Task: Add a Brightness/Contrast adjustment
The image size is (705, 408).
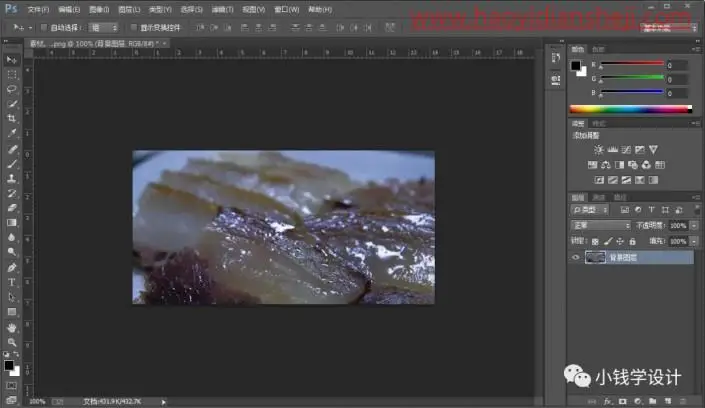Action: coord(598,149)
